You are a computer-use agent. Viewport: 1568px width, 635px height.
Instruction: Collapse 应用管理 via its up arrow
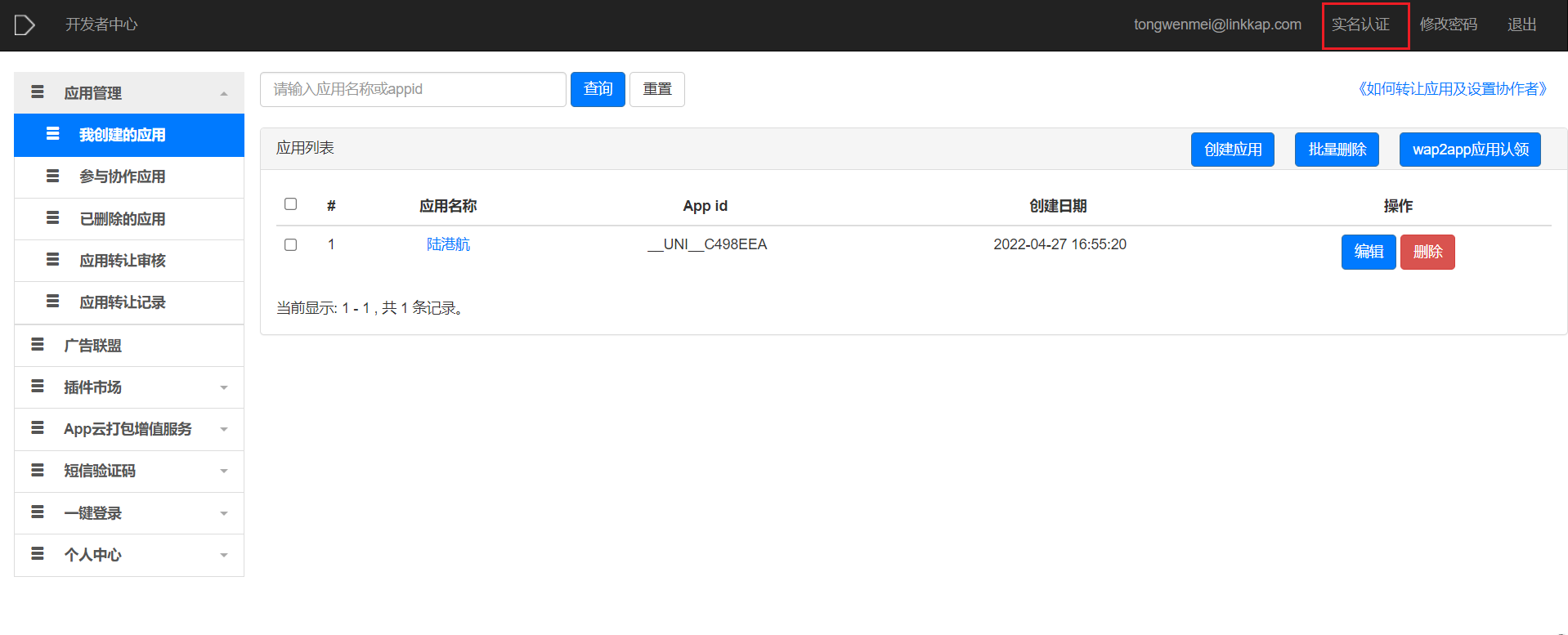tap(224, 94)
